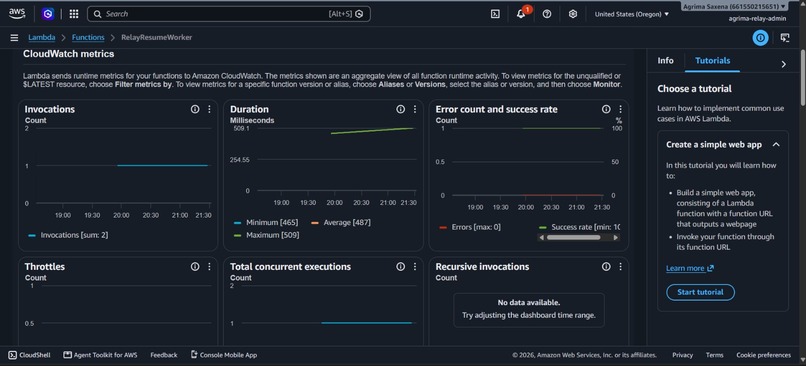Viewport: 806px width, 366px height.
Task: Switch to the Info tab
Action: coord(665,61)
